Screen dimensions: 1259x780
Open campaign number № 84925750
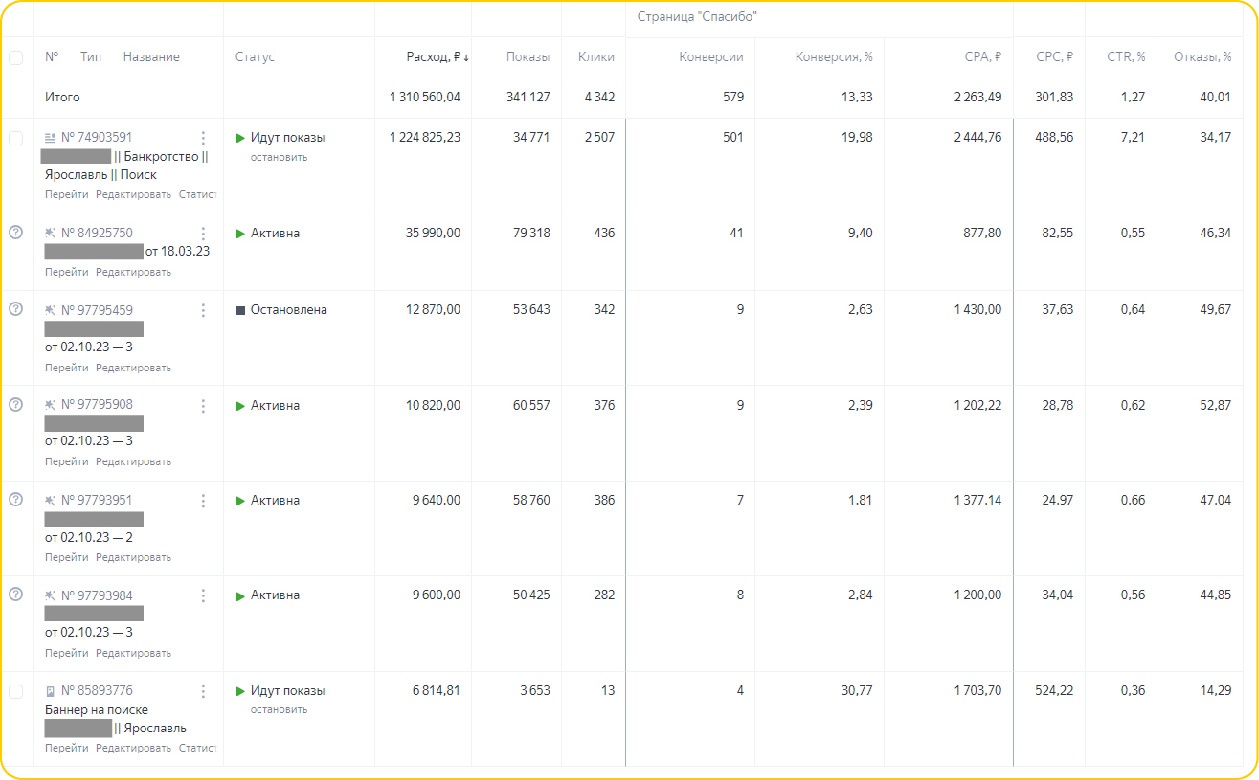point(97,233)
